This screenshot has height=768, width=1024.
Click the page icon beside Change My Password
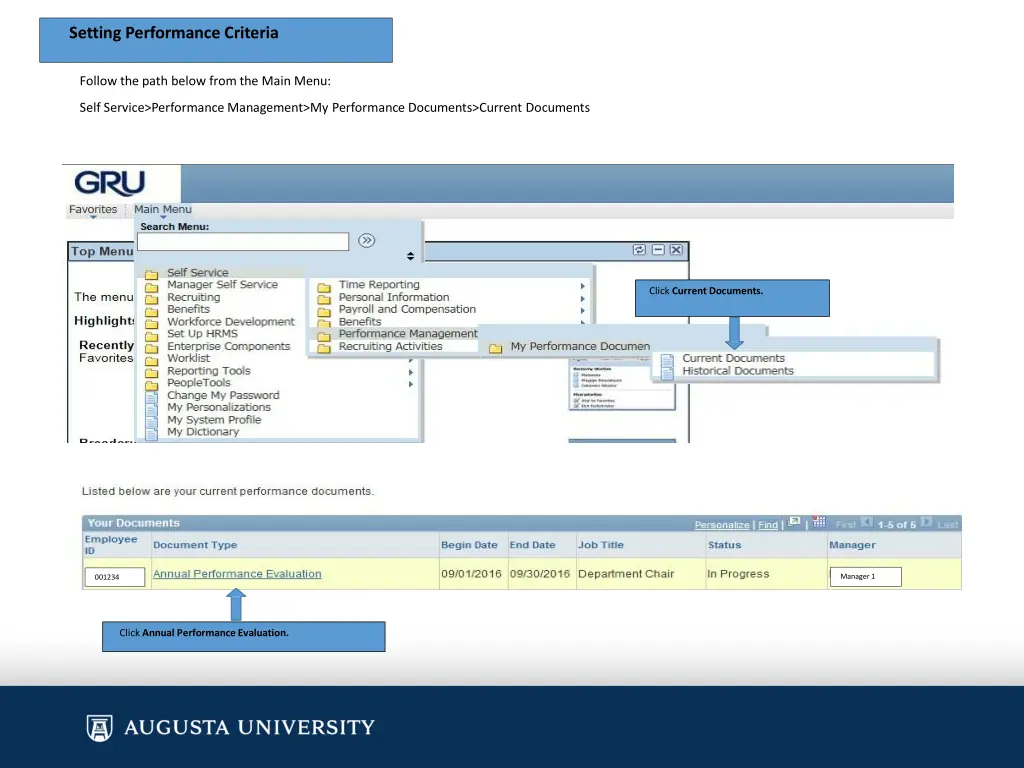coord(152,397)
